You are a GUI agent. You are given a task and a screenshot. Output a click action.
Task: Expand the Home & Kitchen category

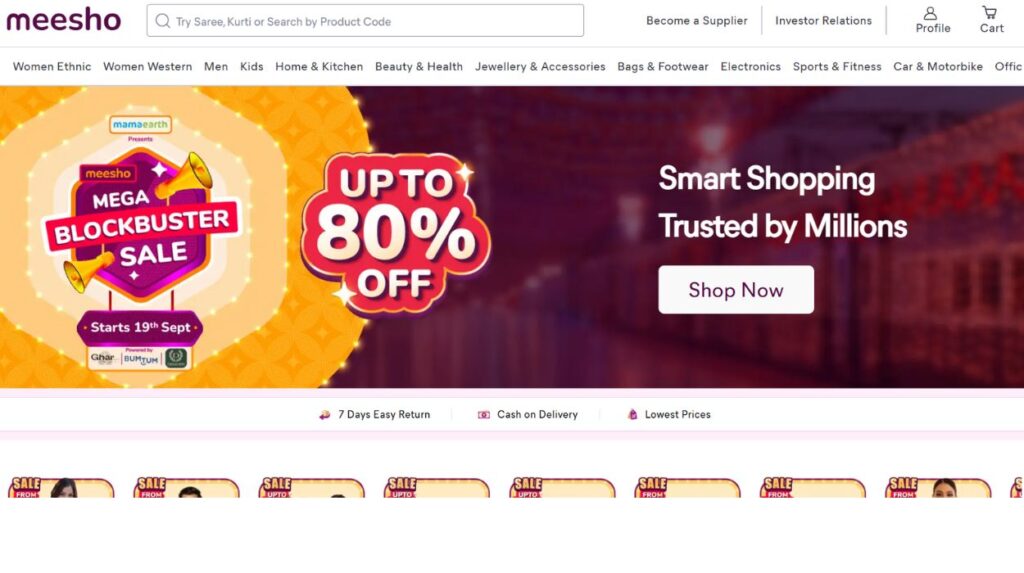[319, 67]
